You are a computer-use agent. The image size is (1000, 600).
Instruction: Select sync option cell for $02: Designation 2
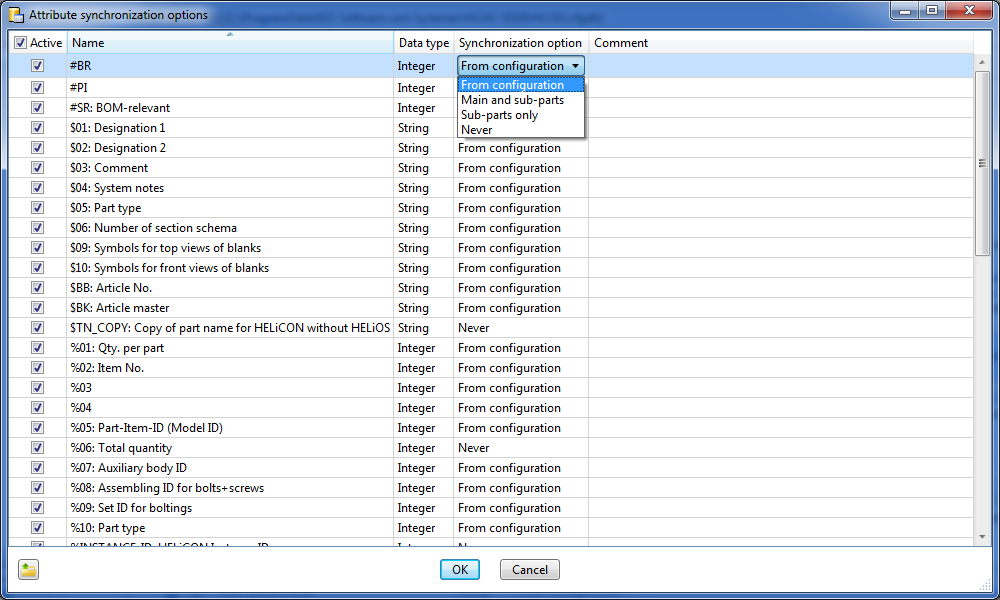coord(520,148)
